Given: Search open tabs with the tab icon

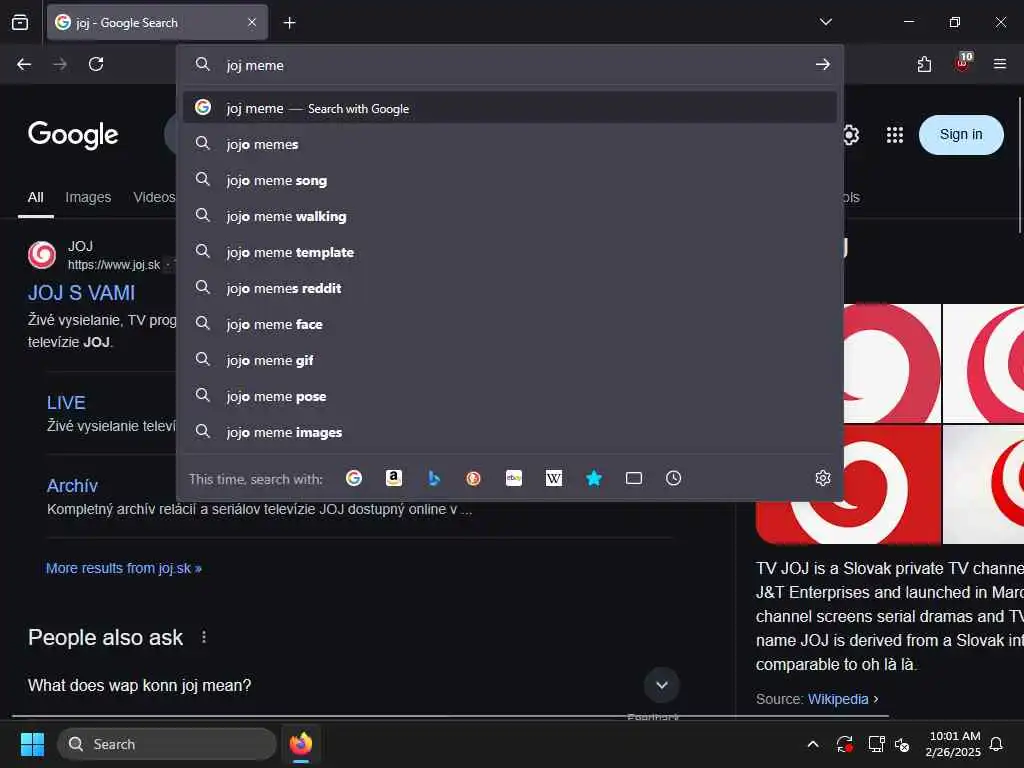Looking at the screenshot, I should (633, 478).
